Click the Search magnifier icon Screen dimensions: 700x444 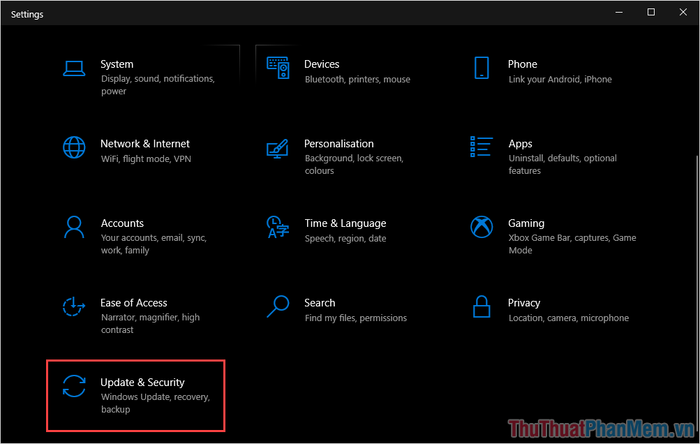pos(278,307)
